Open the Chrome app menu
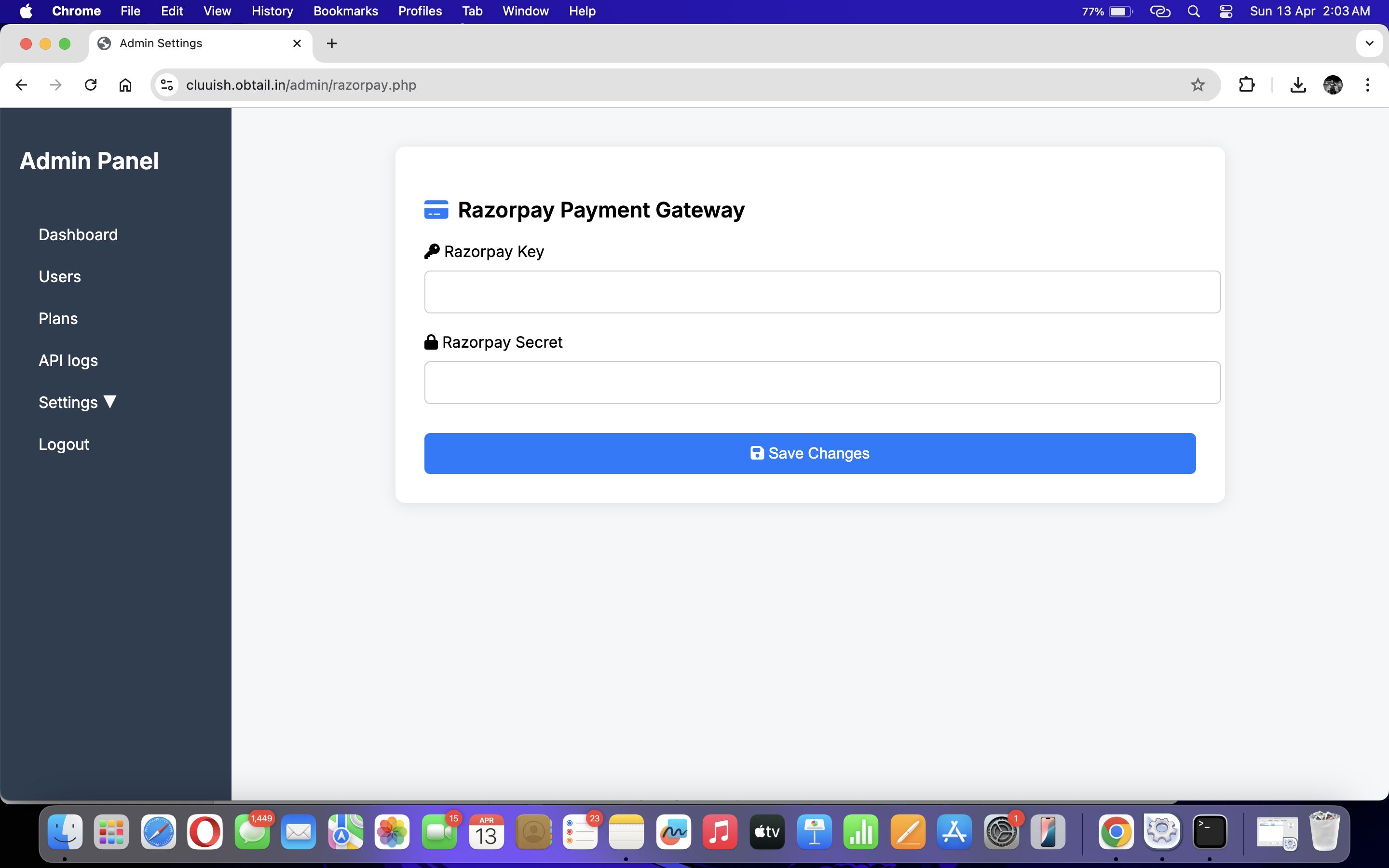Image resolution: width=1389 pixels, height=868 pixels. tap(76, 12)
